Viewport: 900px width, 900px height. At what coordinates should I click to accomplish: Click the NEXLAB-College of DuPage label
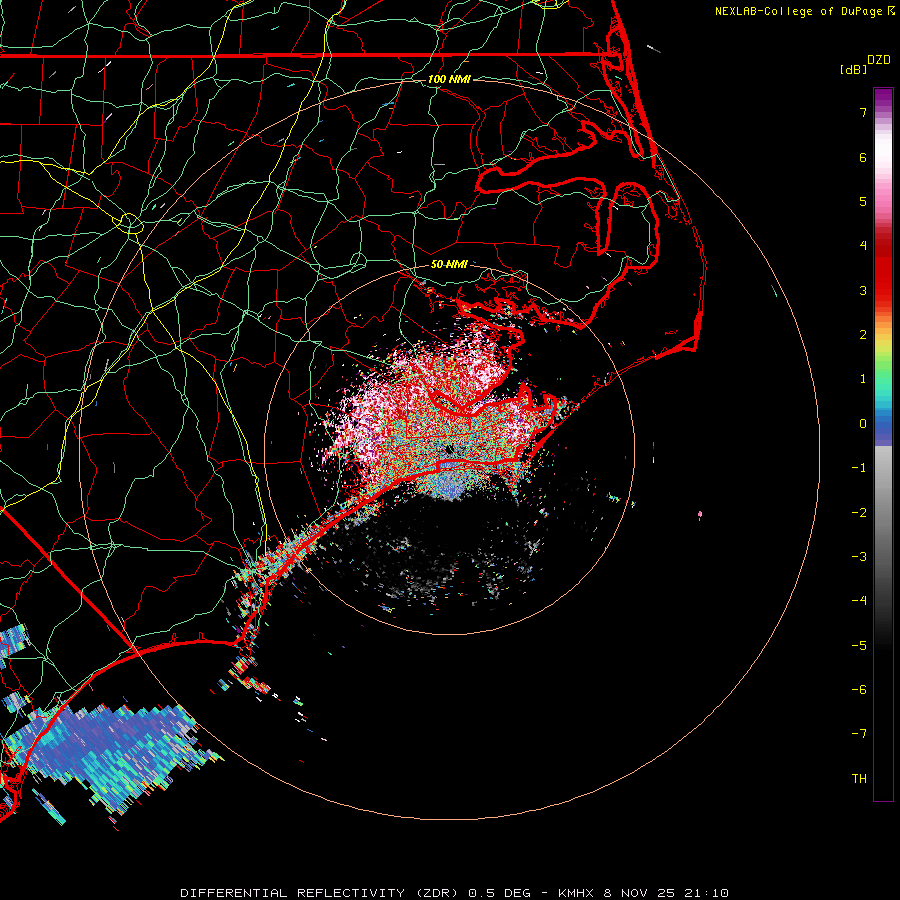click(804, 11)
